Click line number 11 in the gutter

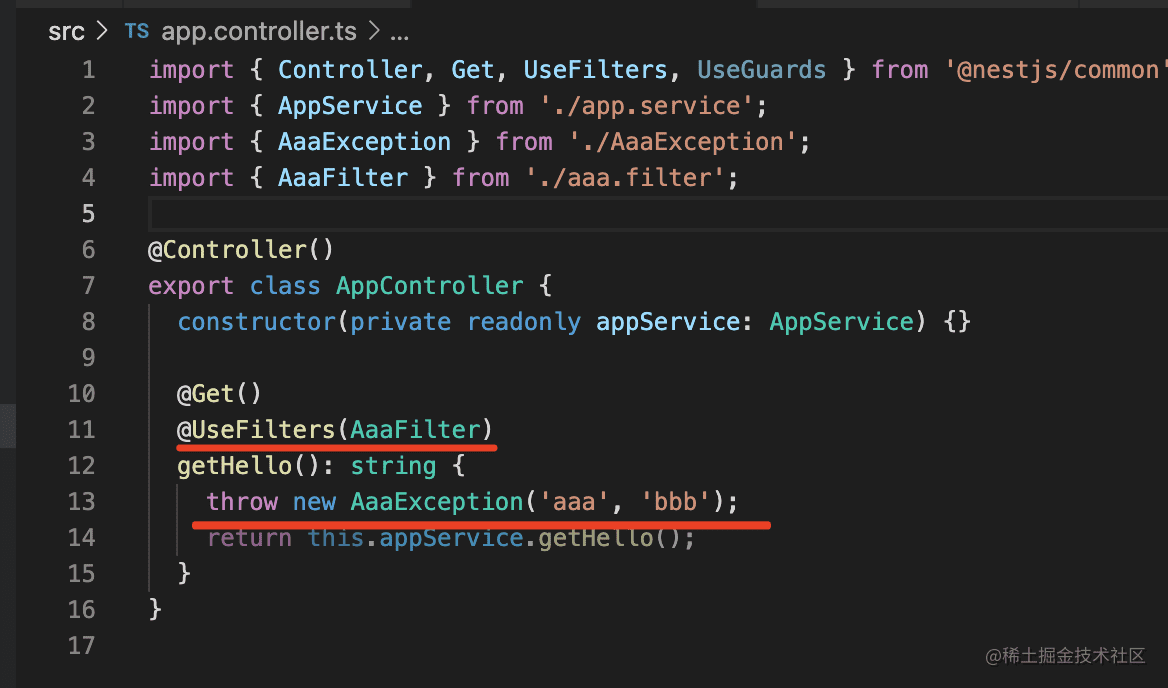click(x=82, y=430)
